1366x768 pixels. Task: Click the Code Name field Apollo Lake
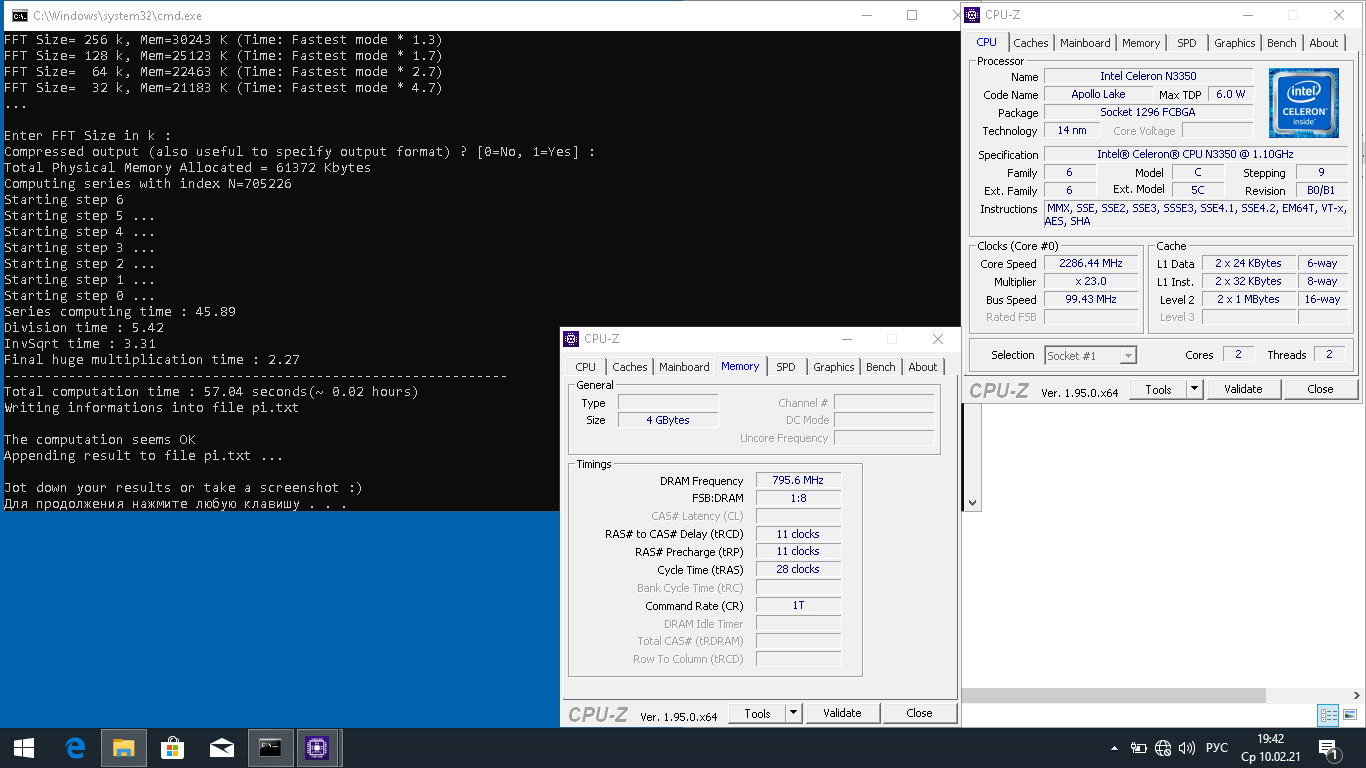(x=1098, y=94)
